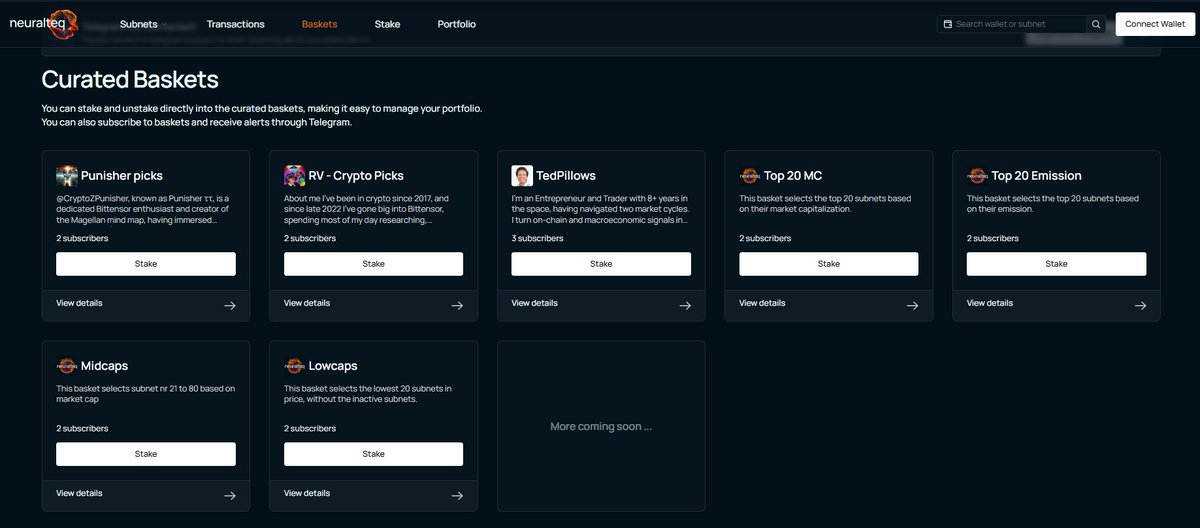
Task: Click the search magnifier icon button
Action: (x=1097, y=24)
